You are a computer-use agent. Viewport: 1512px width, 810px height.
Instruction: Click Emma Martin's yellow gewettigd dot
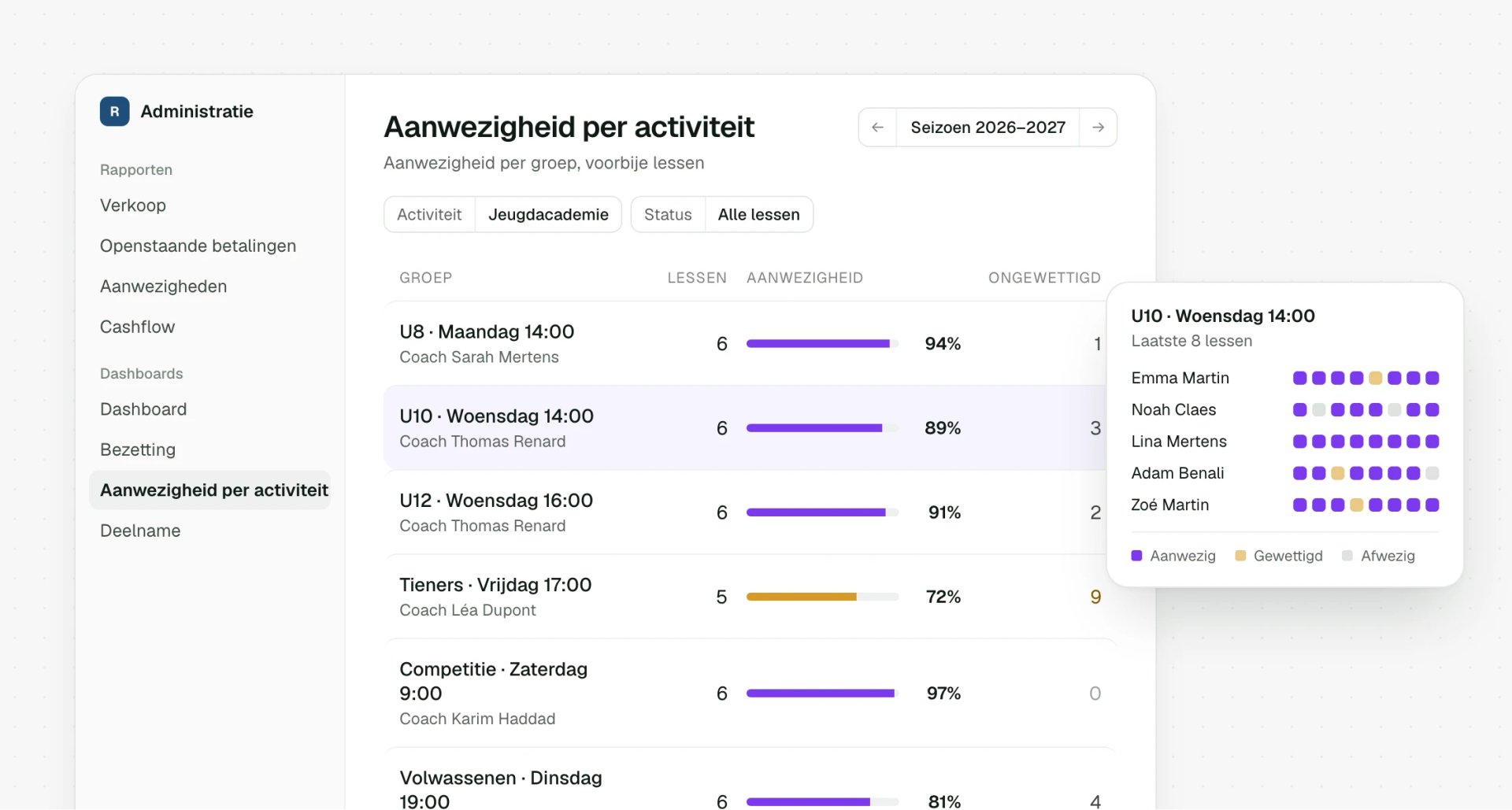click(1375, 378)
